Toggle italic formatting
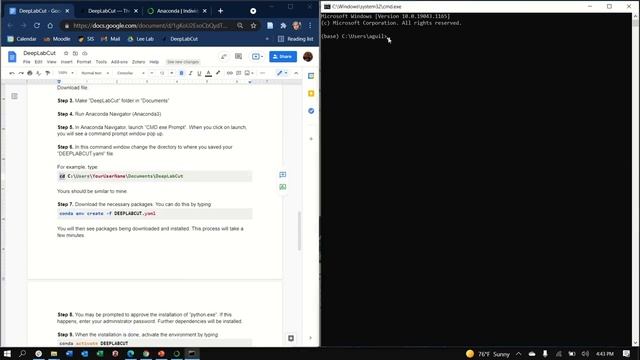 click(190, 73)
